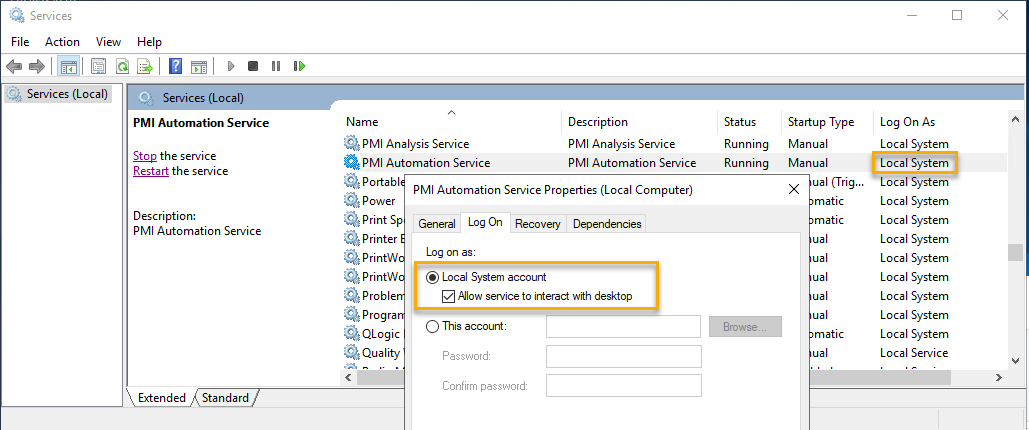Image resolution: width=1029 pixels, height=430 pixels.
Task: Open the Help menu
Action: [149, 42]
